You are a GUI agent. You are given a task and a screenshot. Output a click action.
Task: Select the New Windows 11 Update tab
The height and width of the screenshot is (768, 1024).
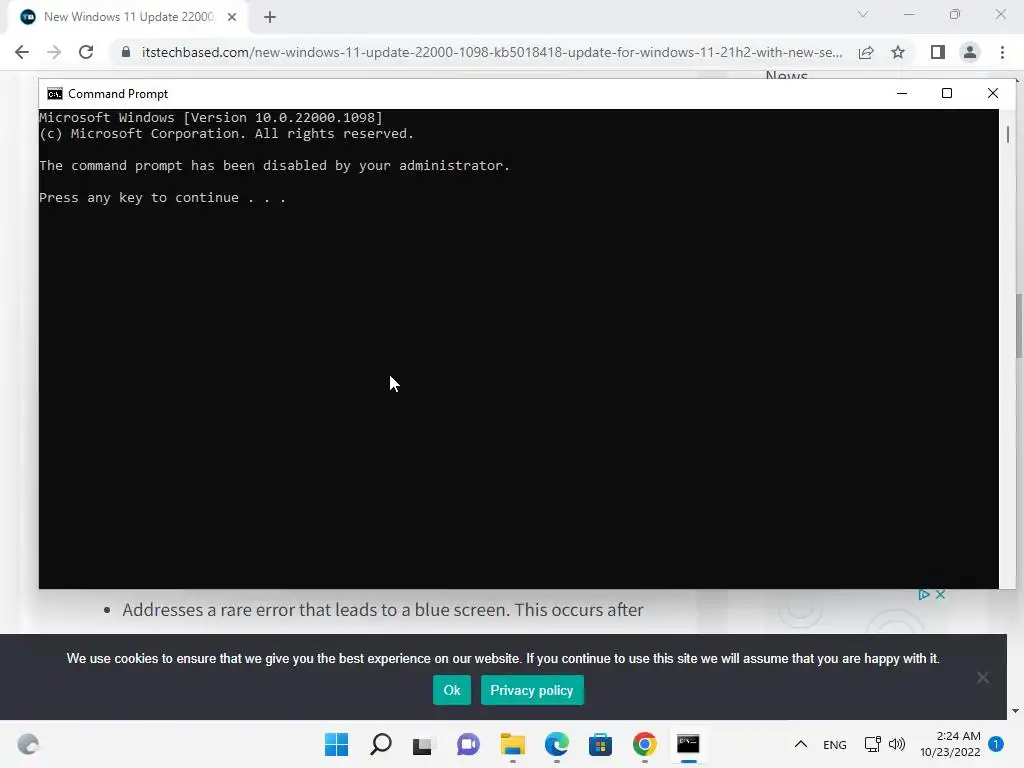[127, 17]
